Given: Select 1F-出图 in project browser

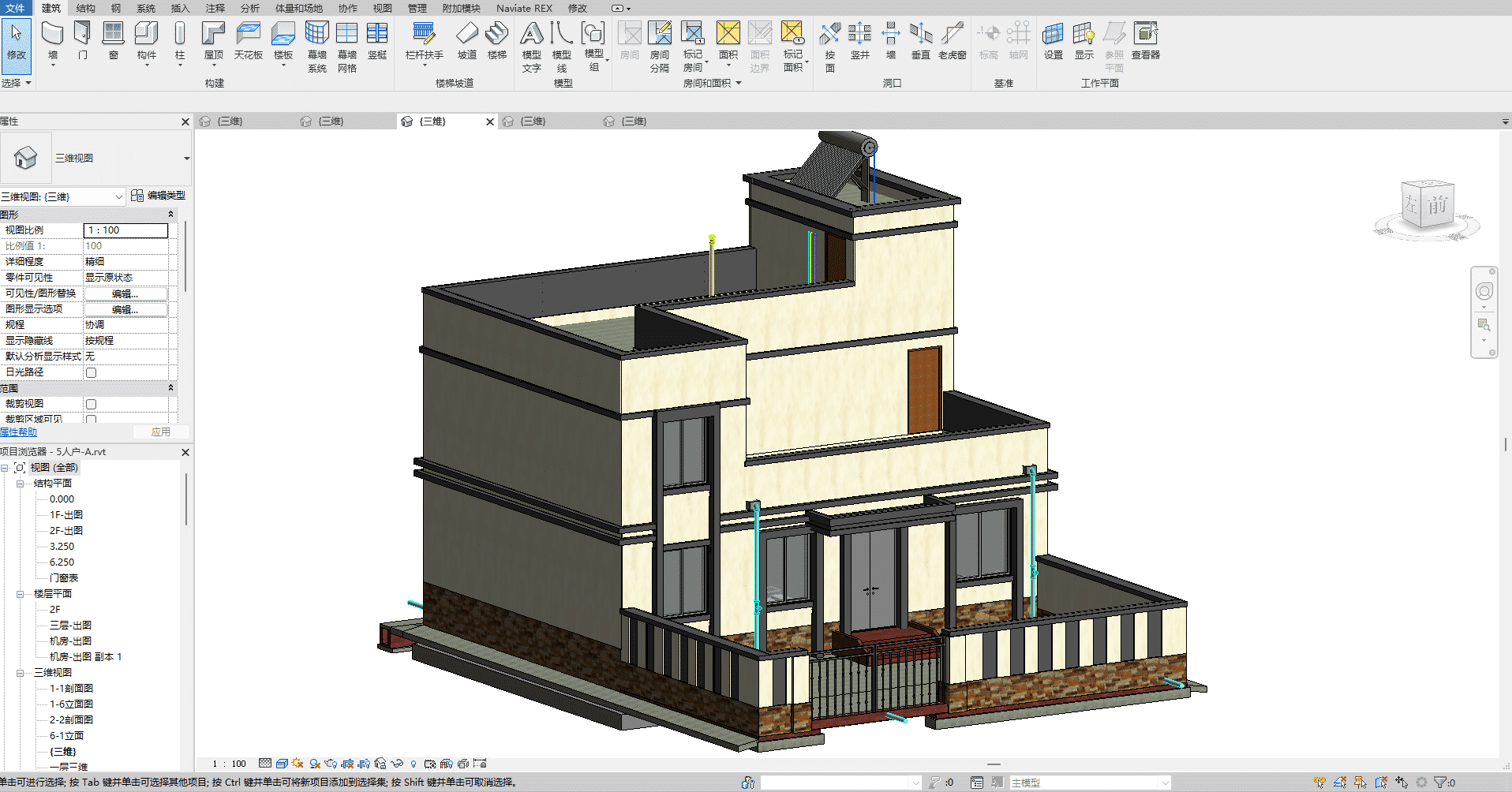Looking at the screenshot, I should (66, 515).
